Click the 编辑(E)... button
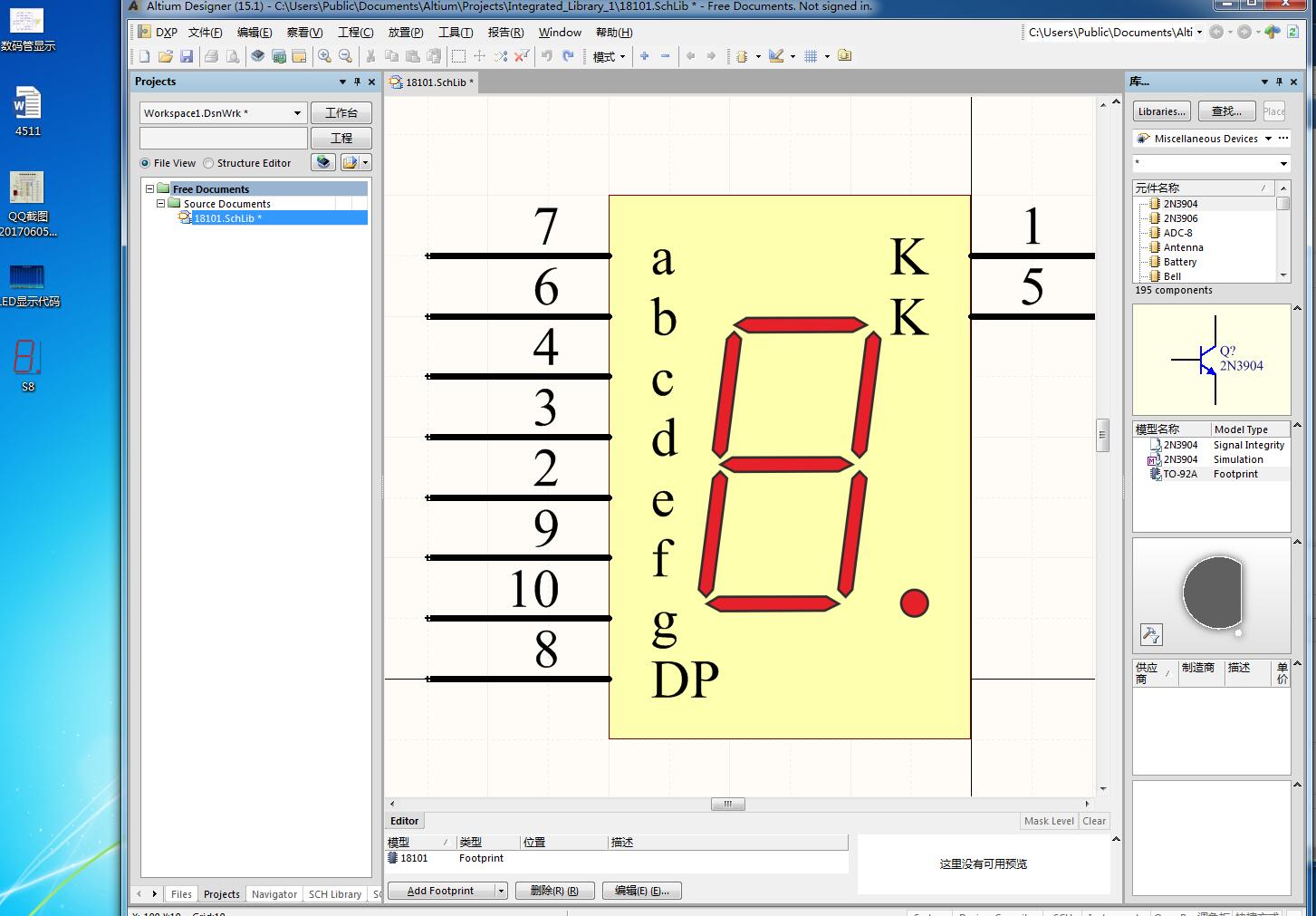1316x916 pixels. point(641,891)
